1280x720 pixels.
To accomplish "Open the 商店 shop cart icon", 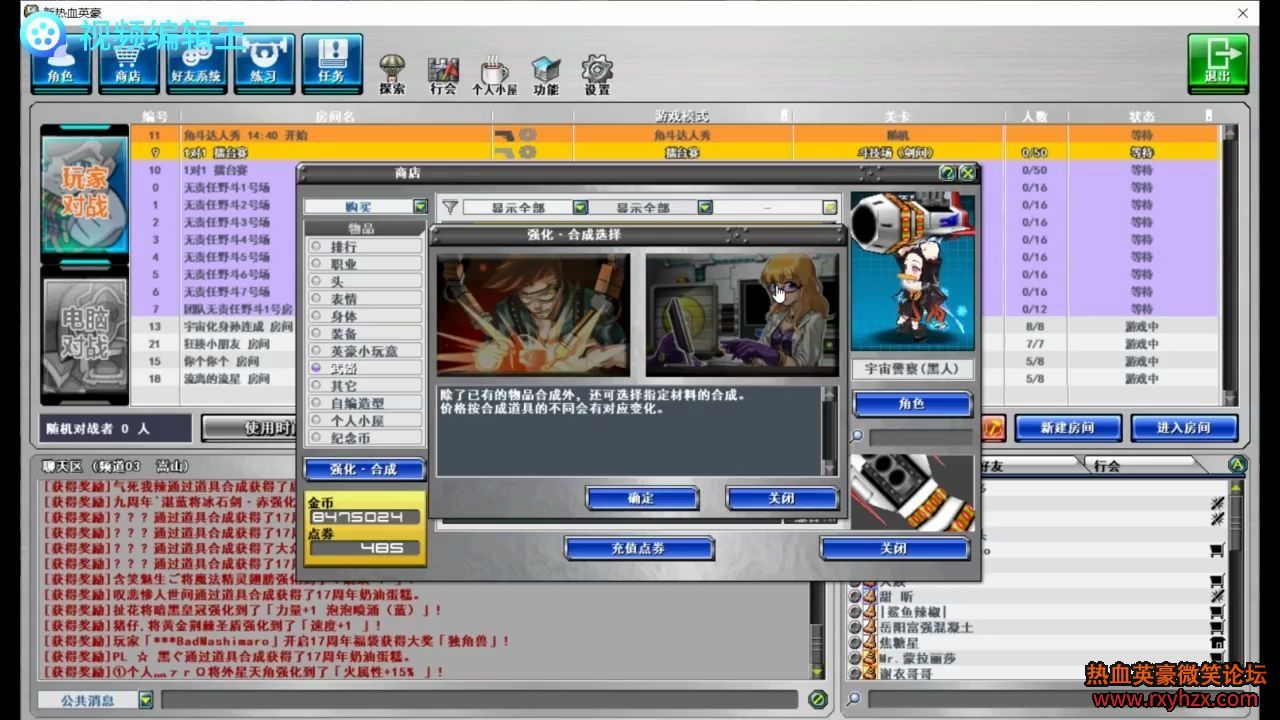I will pyautogui.click(x=127, y=63).
